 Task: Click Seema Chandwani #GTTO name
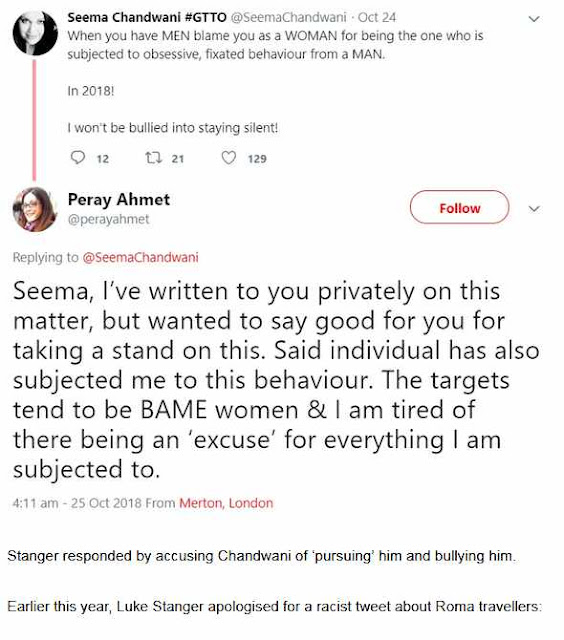point(147,18)
